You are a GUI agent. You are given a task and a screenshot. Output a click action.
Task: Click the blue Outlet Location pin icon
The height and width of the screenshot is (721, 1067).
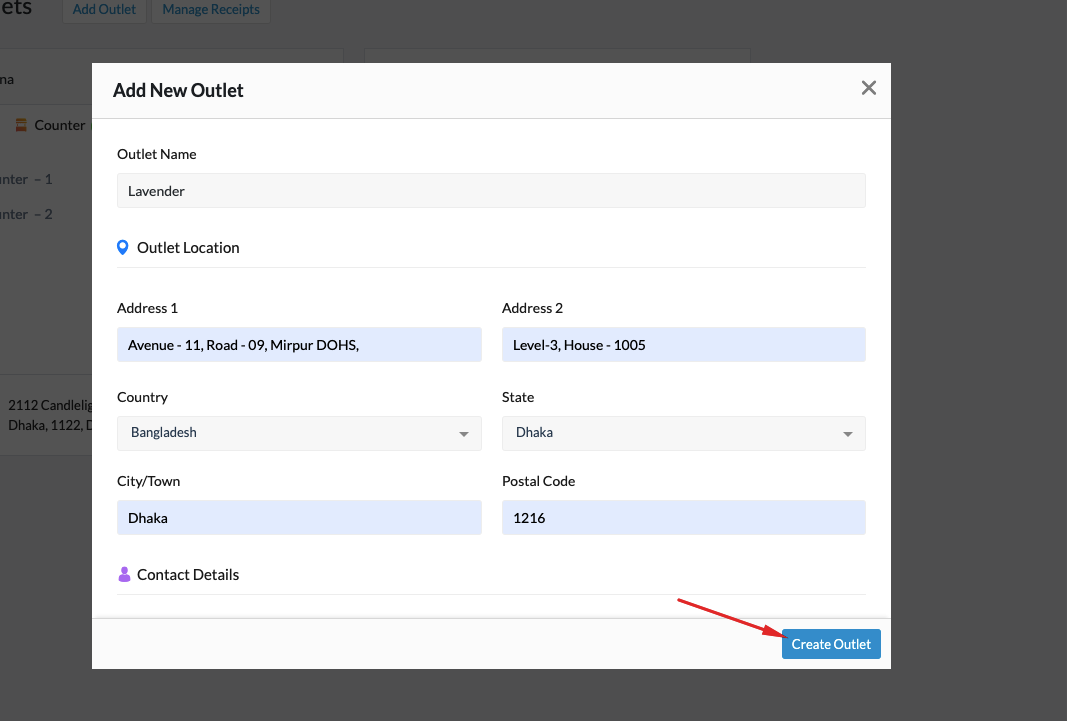(x=122, y=247)
